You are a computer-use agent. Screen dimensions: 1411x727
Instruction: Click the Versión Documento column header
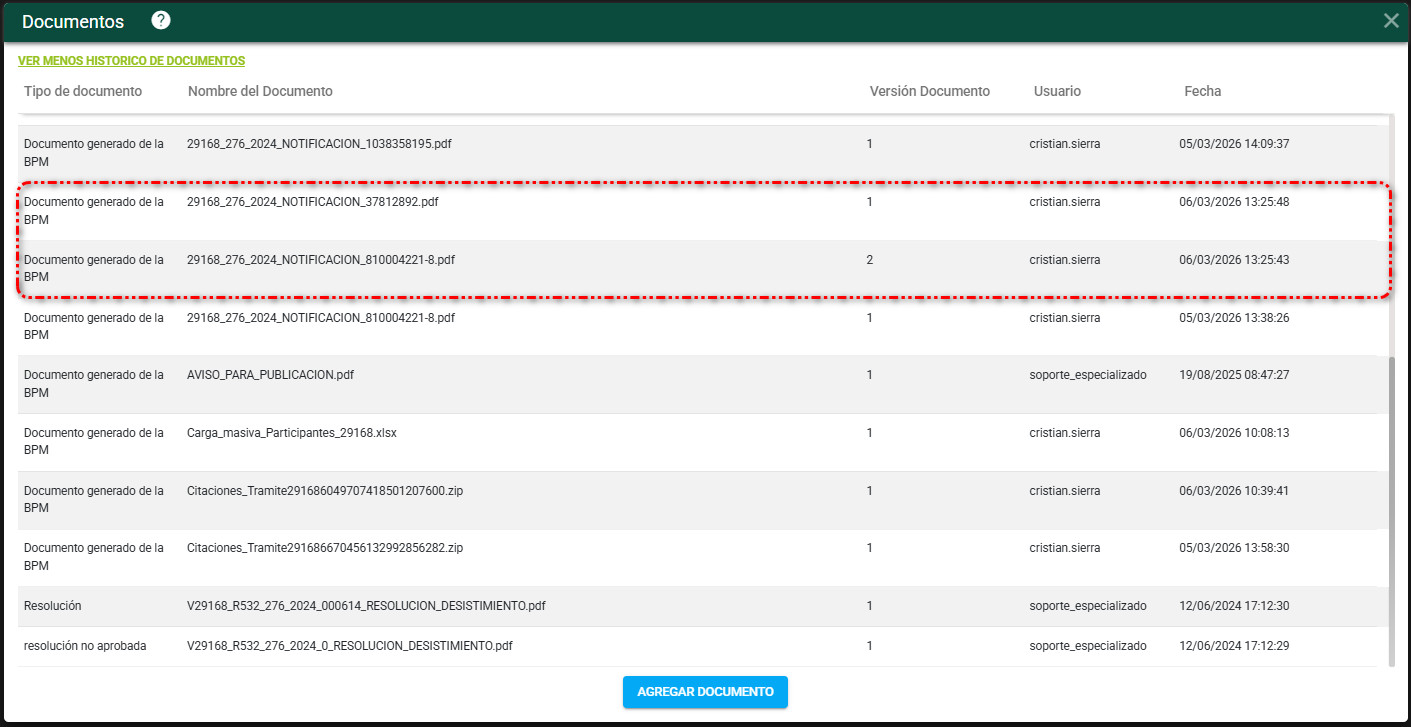(x=929, y=91)
